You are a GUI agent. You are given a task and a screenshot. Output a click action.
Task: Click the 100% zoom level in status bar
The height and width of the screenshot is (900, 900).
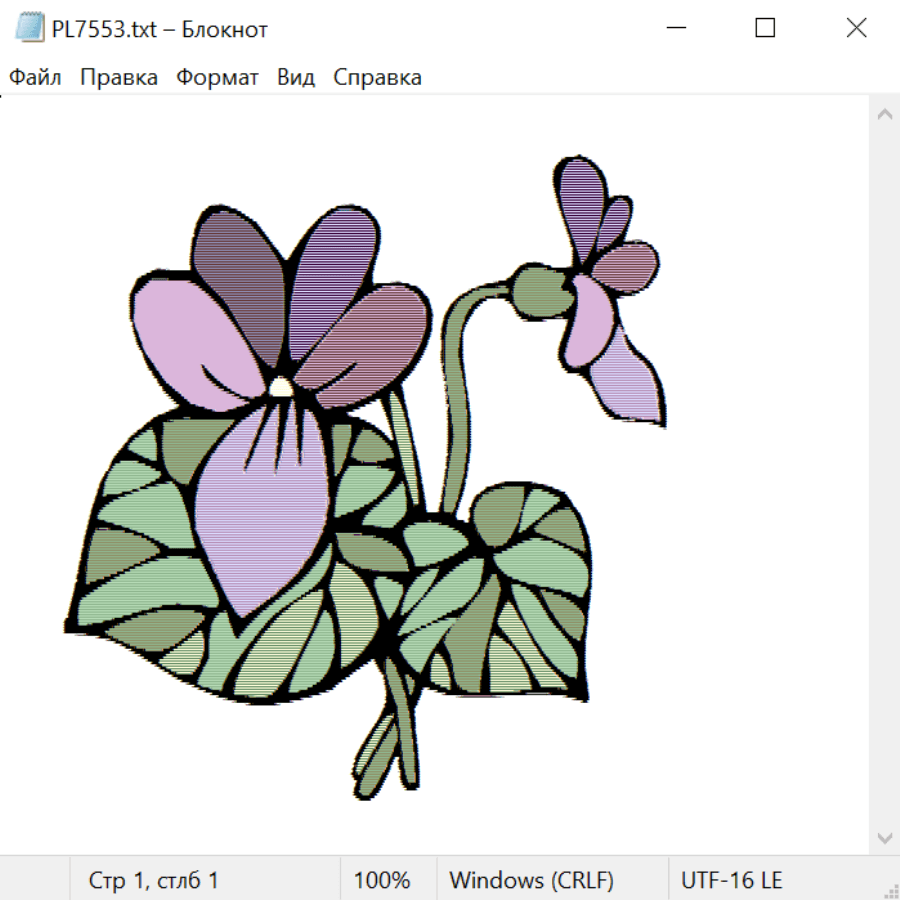[382, 880]
